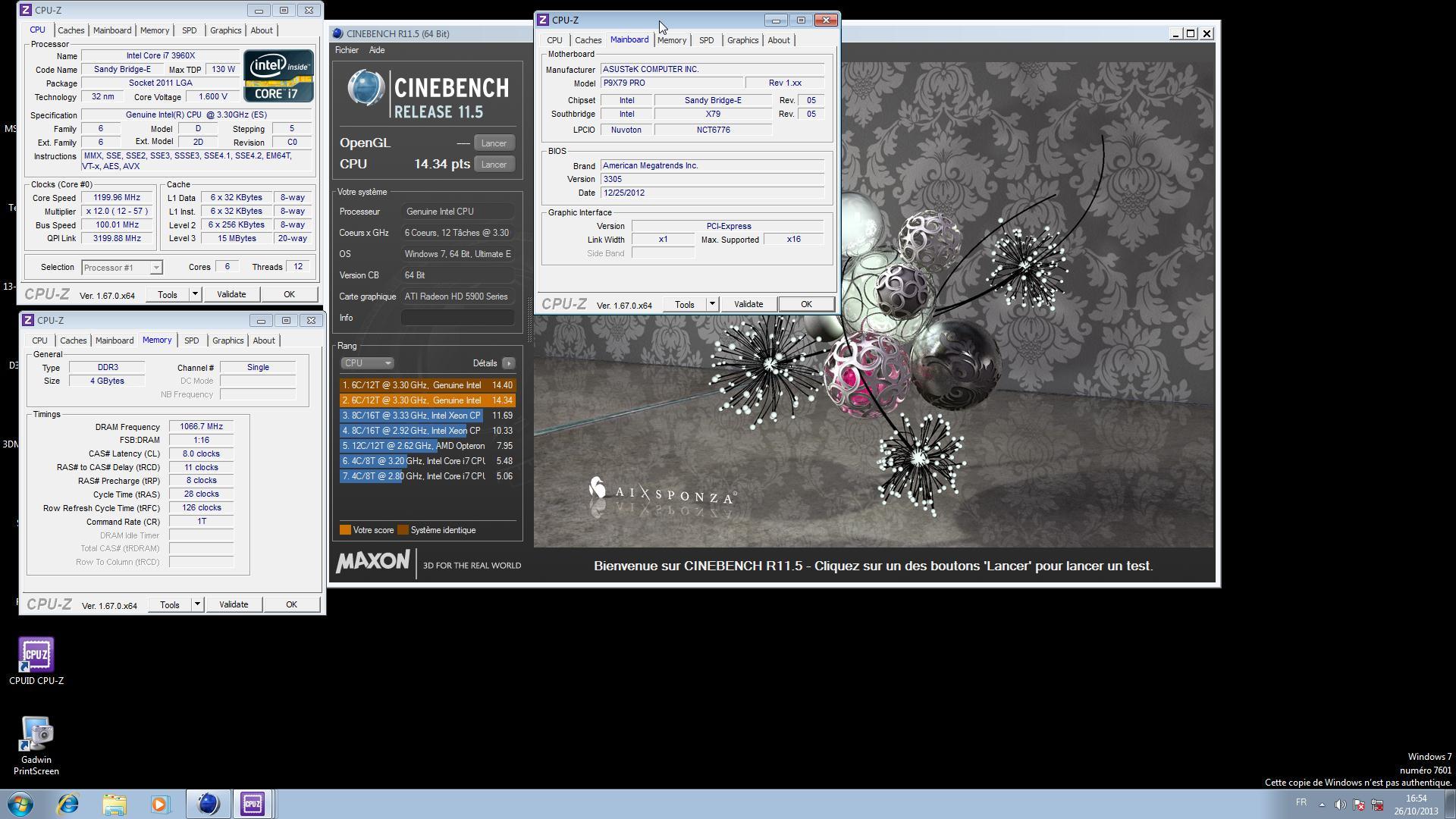Click the MAXON logo

point(372,562)
